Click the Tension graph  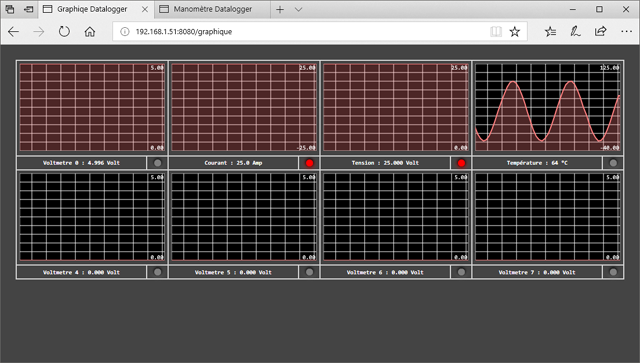coord(396,107)
